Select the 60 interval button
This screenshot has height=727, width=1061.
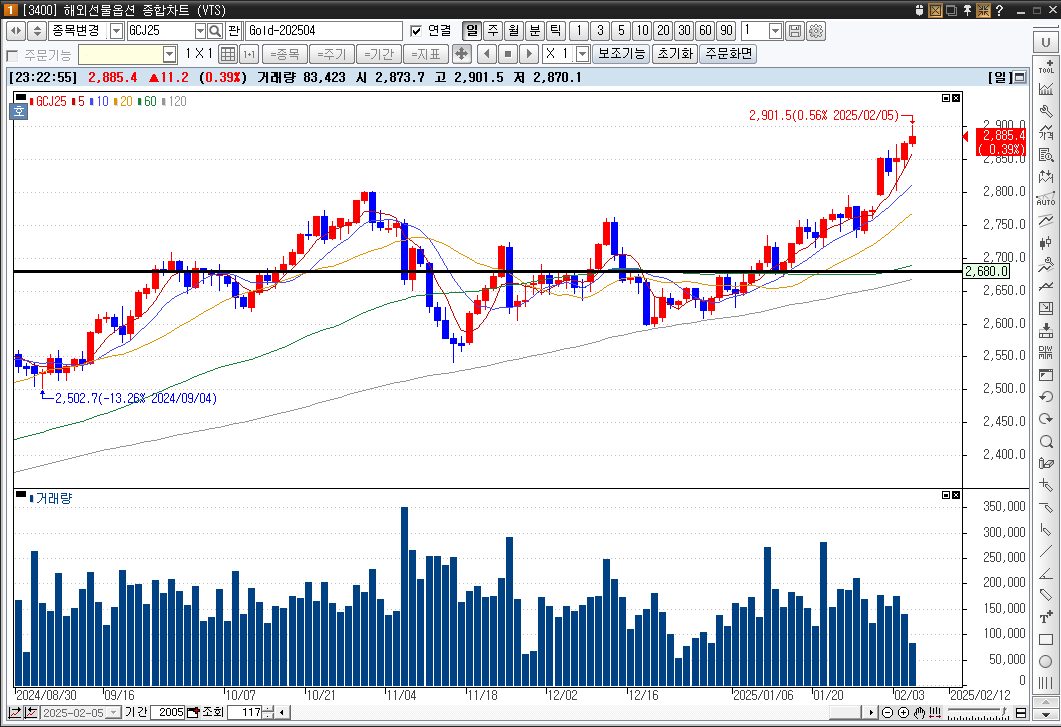(x=706, y=30)
